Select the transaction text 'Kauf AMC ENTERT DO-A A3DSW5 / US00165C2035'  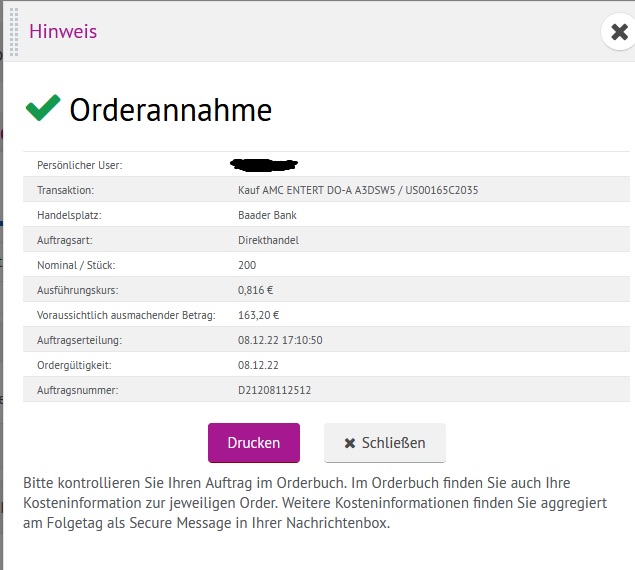point(358,190)
